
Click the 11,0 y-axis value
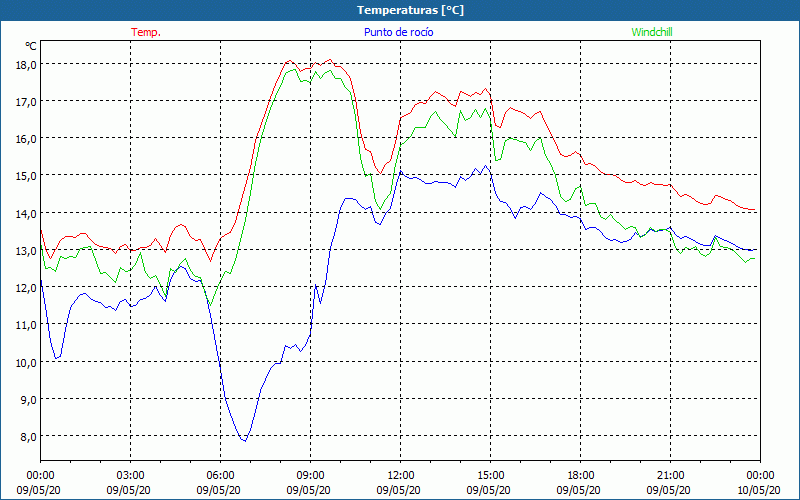(x=26, y=325)
